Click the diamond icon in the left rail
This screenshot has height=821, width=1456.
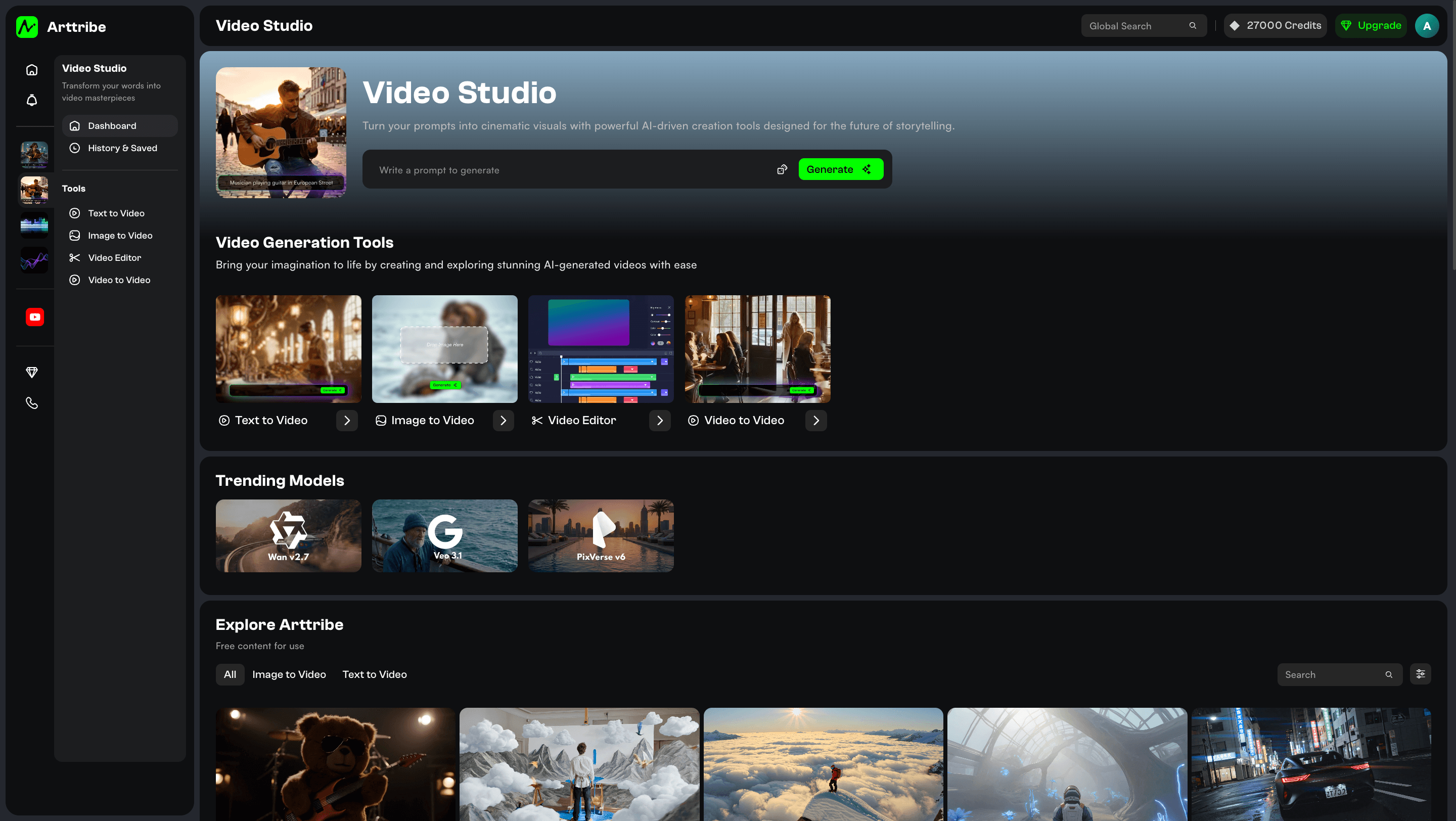click(32, 373)
